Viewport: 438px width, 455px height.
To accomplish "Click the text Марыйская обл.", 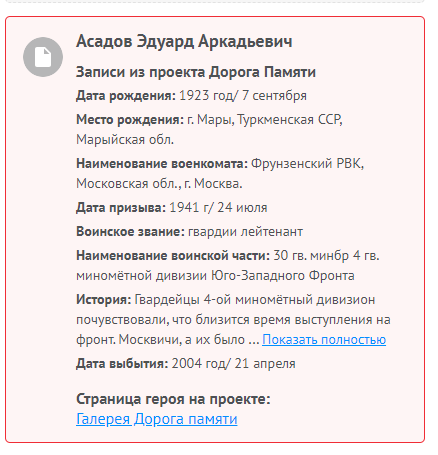I will (x=125, y=139).
